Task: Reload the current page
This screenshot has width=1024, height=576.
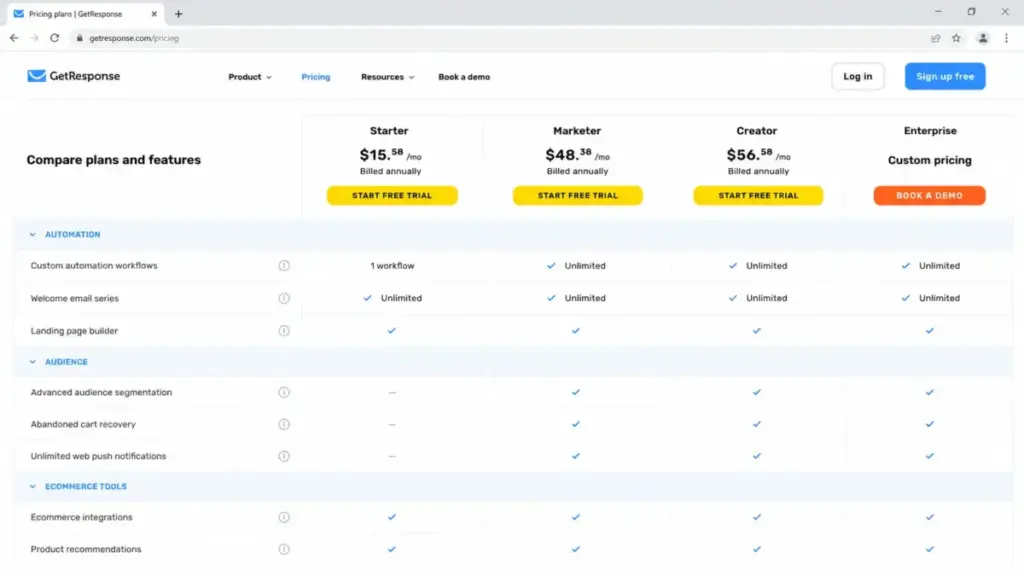Action: pyautogui.click(x=55, y=38)
